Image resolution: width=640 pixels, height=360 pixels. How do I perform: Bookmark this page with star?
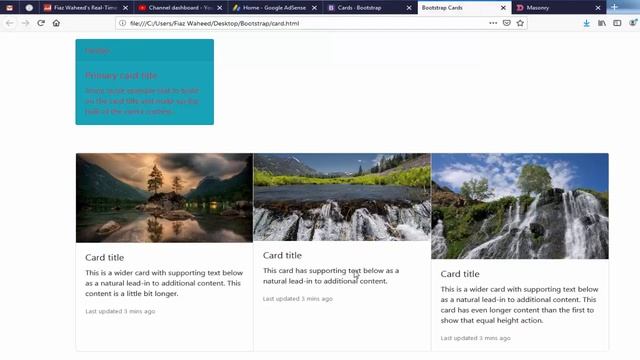point(520,23)
